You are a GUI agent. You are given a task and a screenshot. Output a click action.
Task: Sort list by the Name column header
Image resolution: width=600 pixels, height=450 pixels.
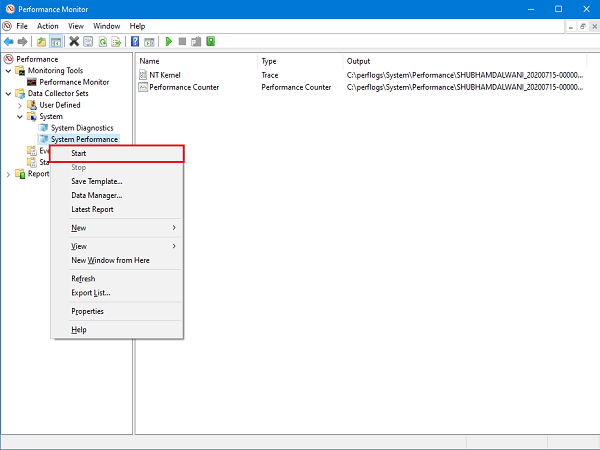(x=197, y=61)
